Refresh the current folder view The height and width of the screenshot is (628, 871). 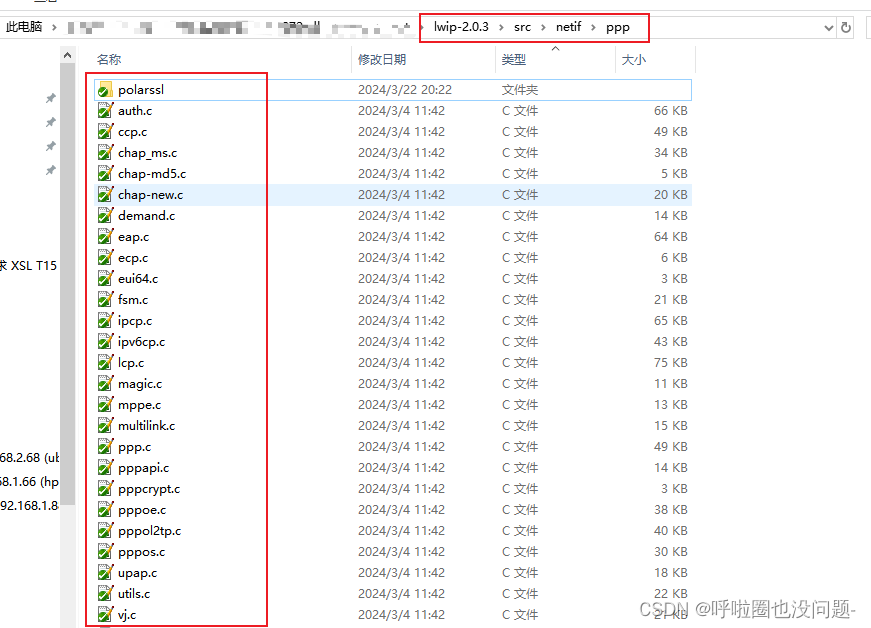coord(846,27)
